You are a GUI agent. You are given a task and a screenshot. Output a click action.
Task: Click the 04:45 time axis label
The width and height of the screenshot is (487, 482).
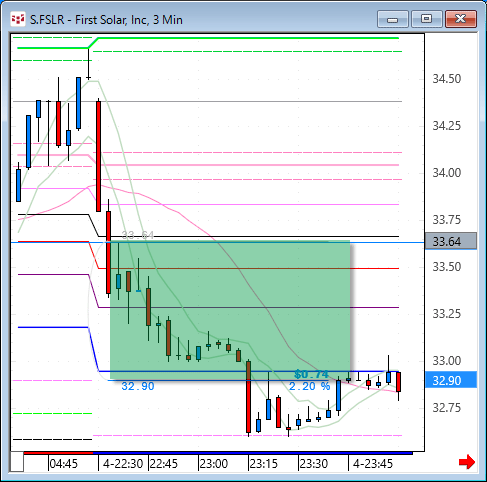click(63, 464)
